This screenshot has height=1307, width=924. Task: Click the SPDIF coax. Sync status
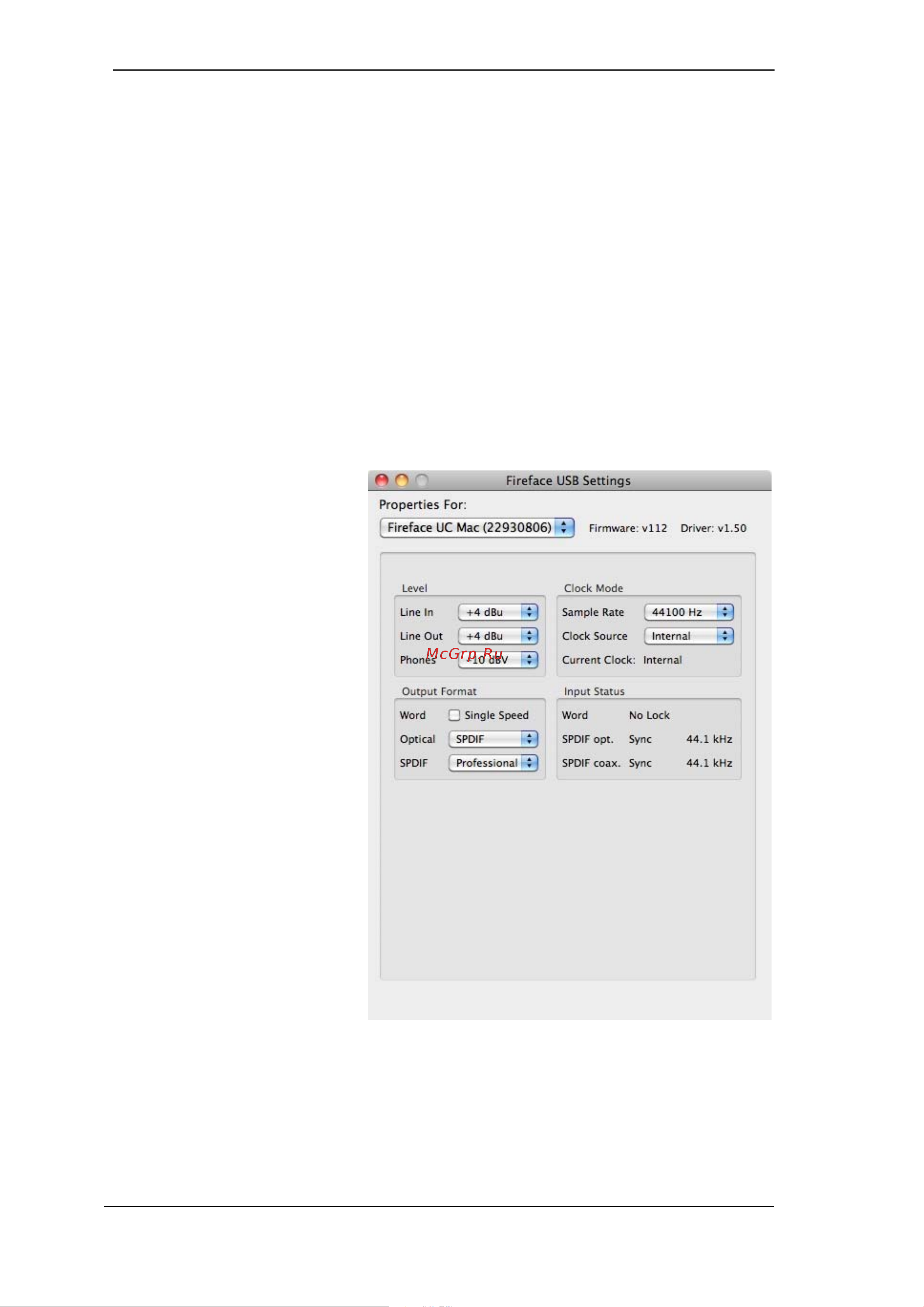pyautogui.click(x=640, y=763)
